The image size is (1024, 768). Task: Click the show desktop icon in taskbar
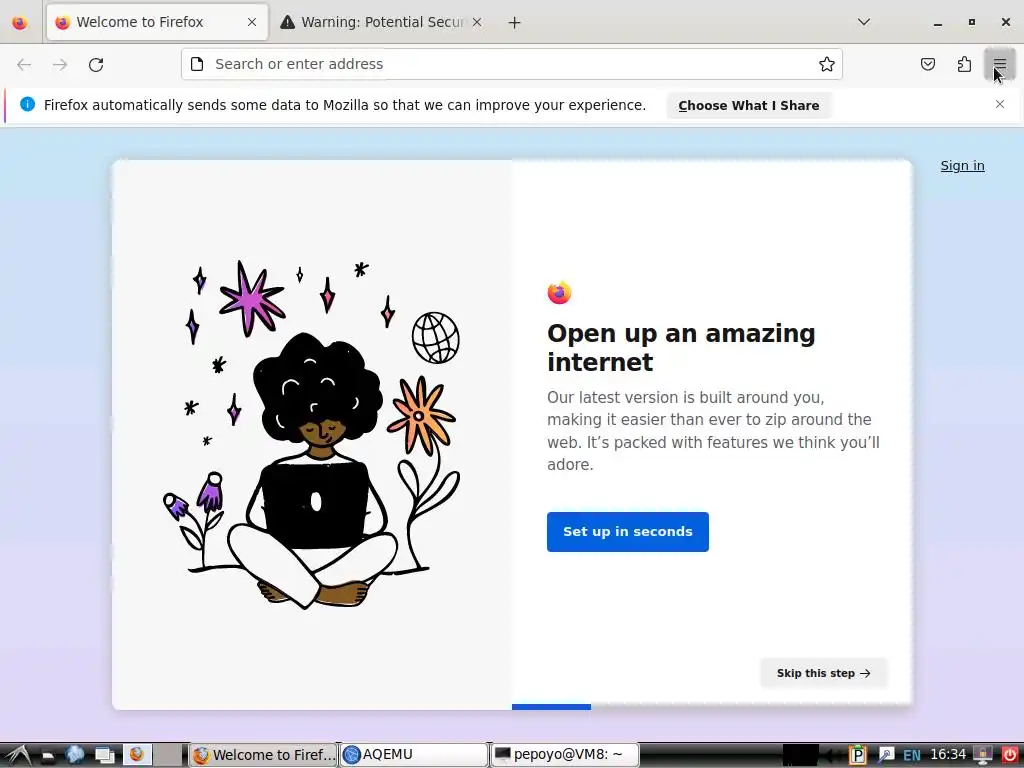(x=104, y=755)
